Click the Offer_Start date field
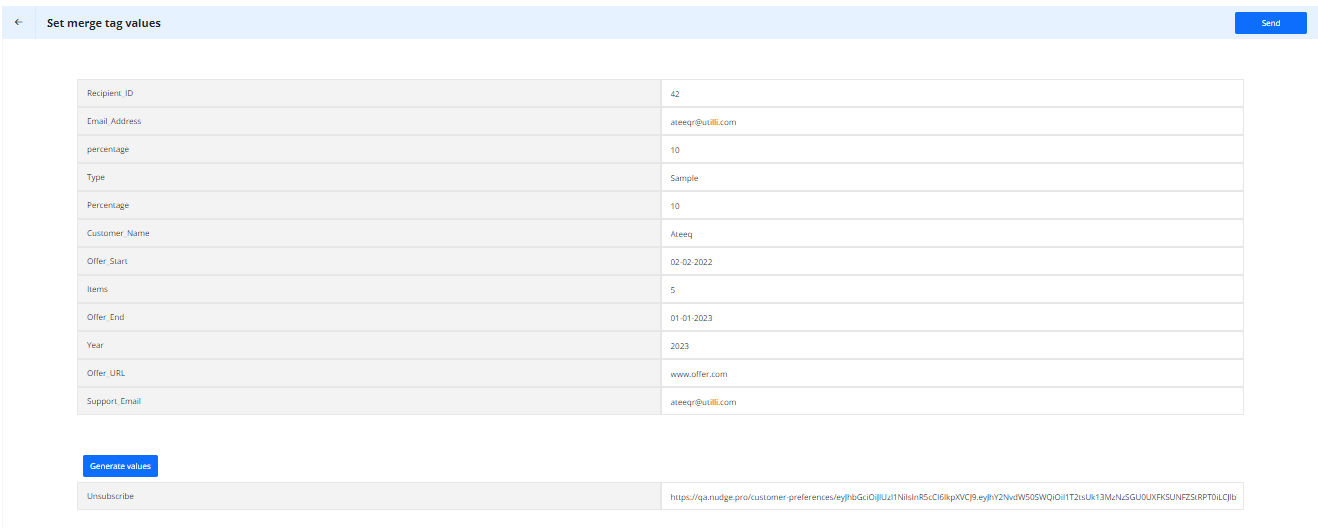The width and height of the screenshot is (1318, 528). (x=952, y=261)
